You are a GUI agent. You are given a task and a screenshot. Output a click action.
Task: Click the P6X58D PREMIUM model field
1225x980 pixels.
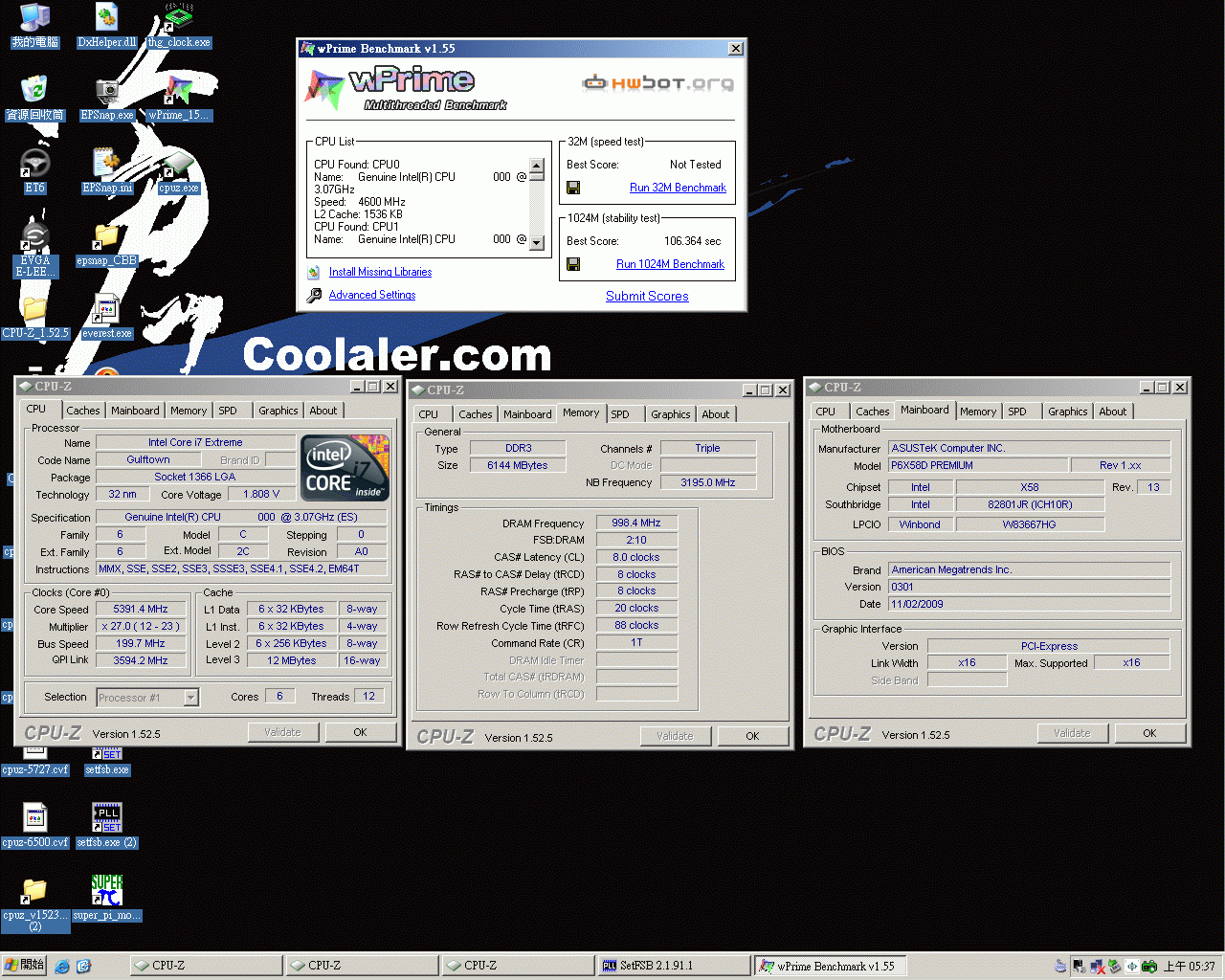(x=978, y=465)
